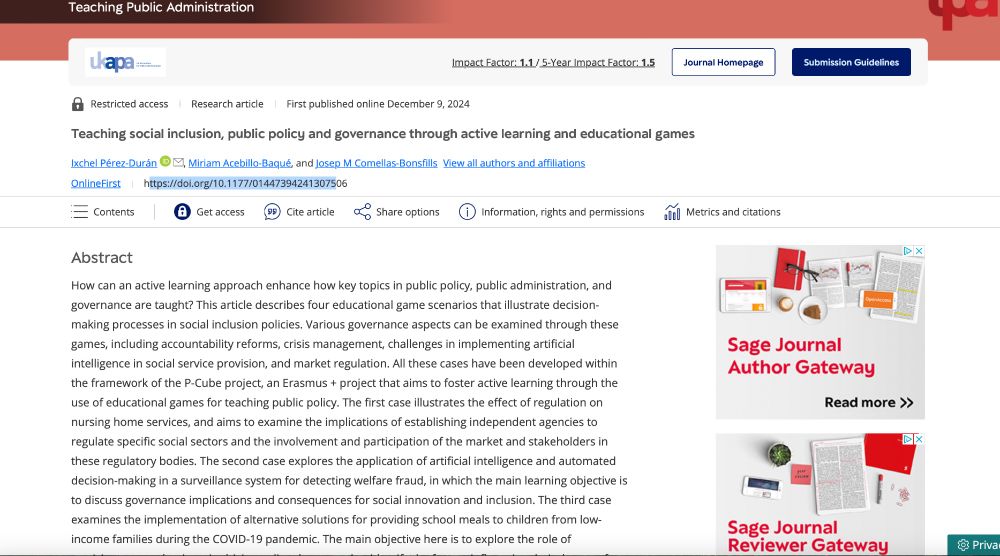Image resolution: width=1000 pixels, height=556 pixels.
Task: Click the article title text
Action: [383, 134]
